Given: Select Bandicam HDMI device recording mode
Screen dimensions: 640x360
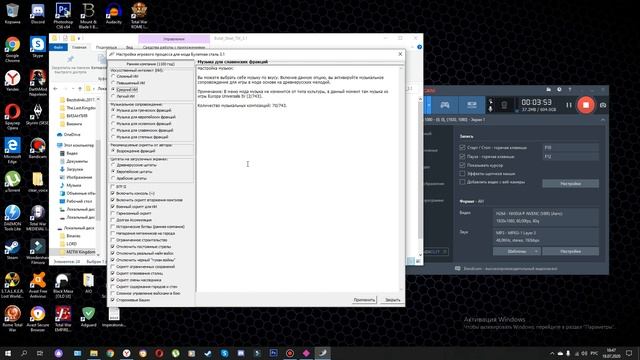Looking at the screenshot, I should click(471, 105).
